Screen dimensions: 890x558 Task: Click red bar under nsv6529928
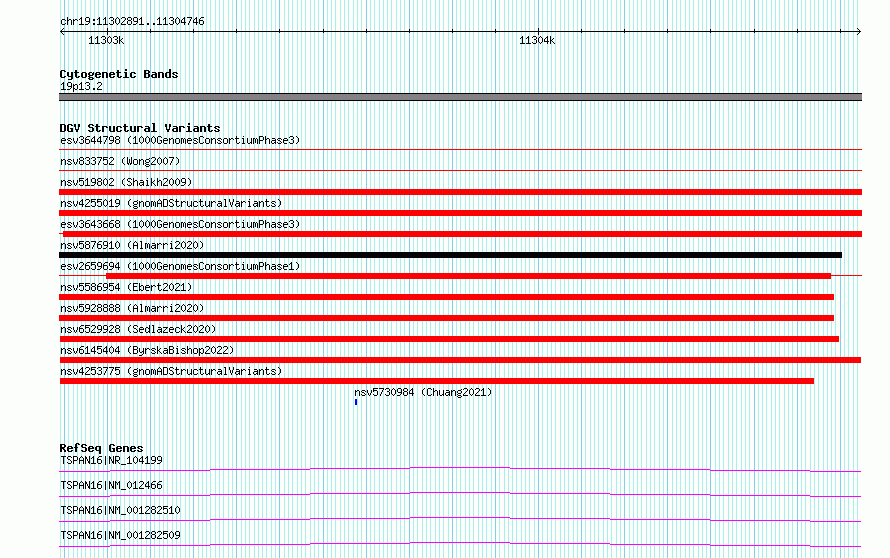(449, 339)
